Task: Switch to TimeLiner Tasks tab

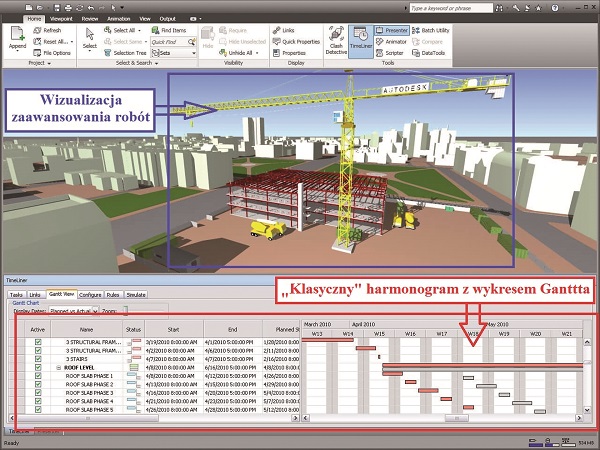Action: (x=16, y=295)
